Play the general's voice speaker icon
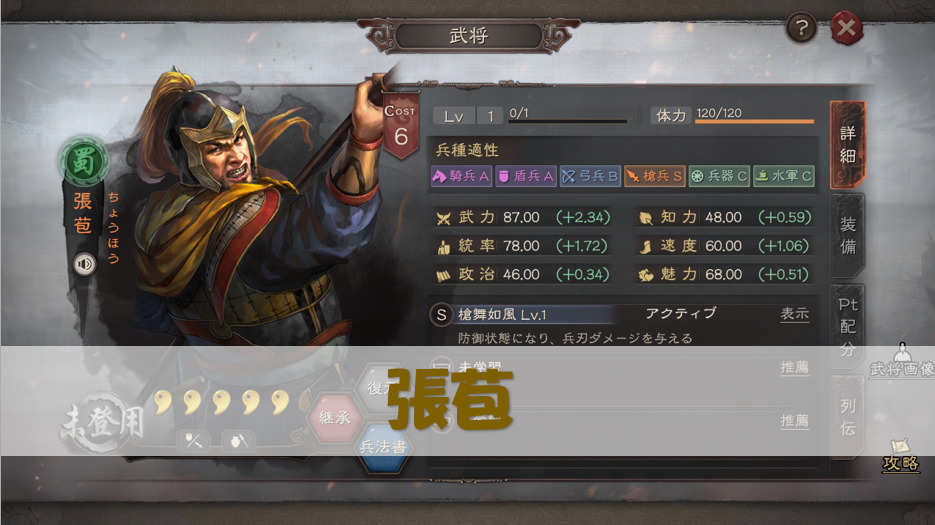 (85, 264)
